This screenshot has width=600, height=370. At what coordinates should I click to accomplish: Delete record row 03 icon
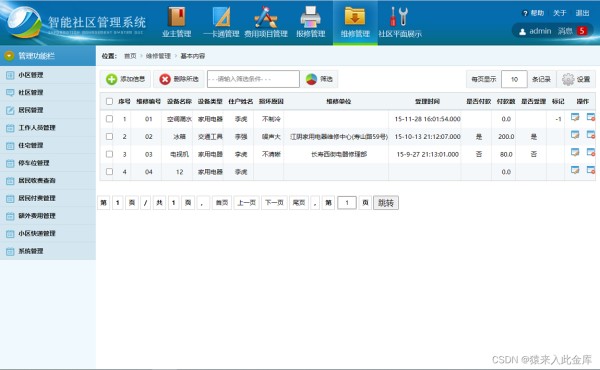[591, 152]
